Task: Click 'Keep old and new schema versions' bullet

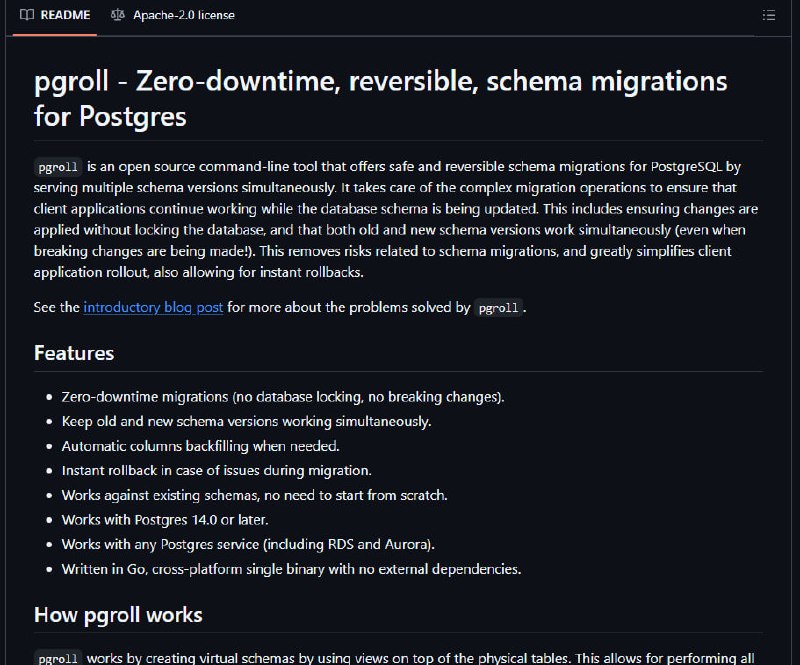Action: point(246,422)
